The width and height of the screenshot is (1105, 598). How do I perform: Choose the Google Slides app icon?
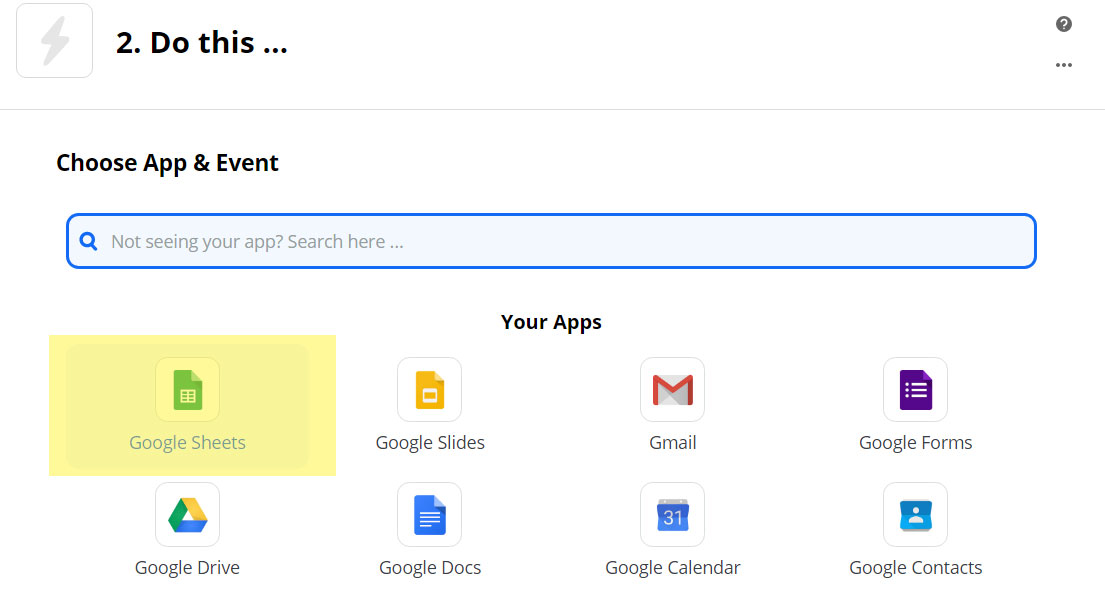429,390
